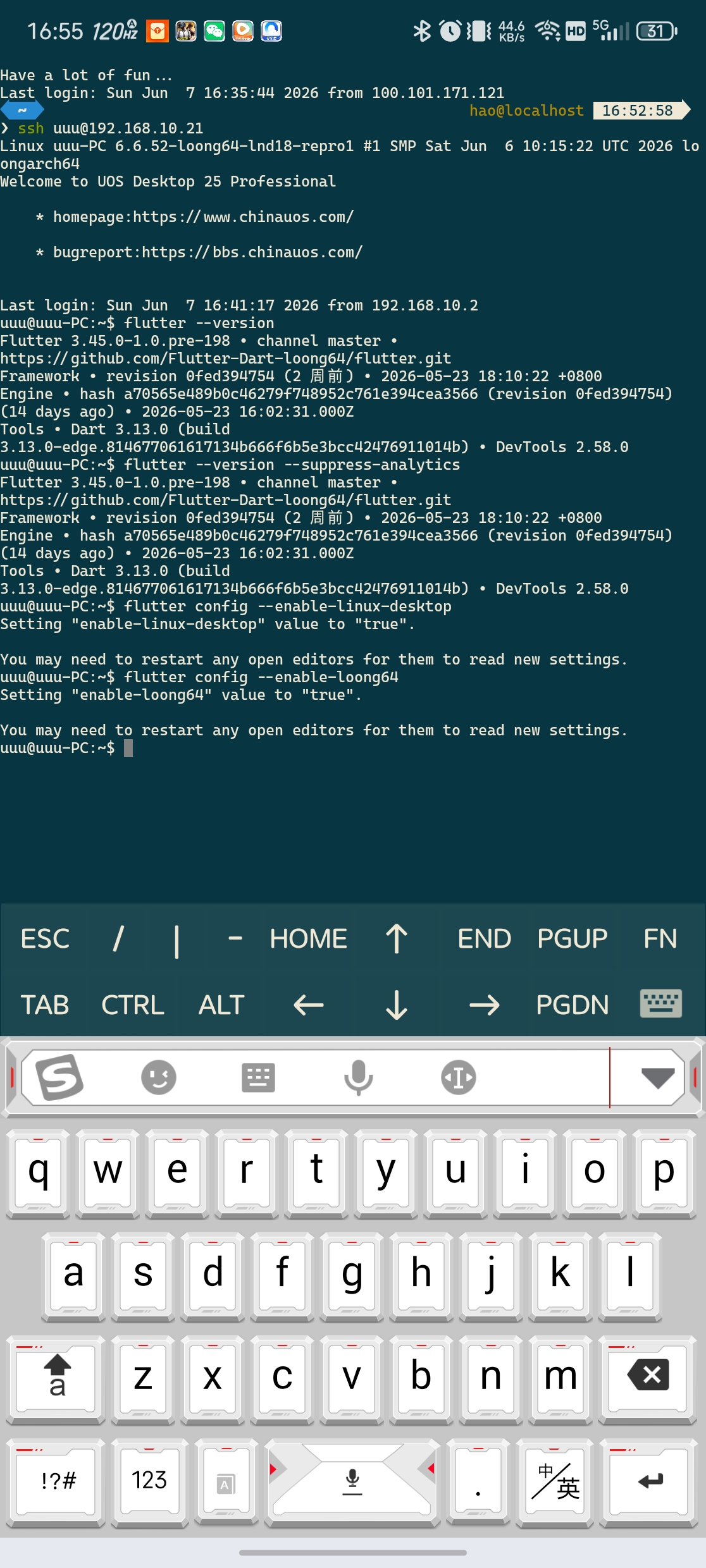The image size is (706, 1568).
Task: Tap the k key
Action: point(560,1277)
